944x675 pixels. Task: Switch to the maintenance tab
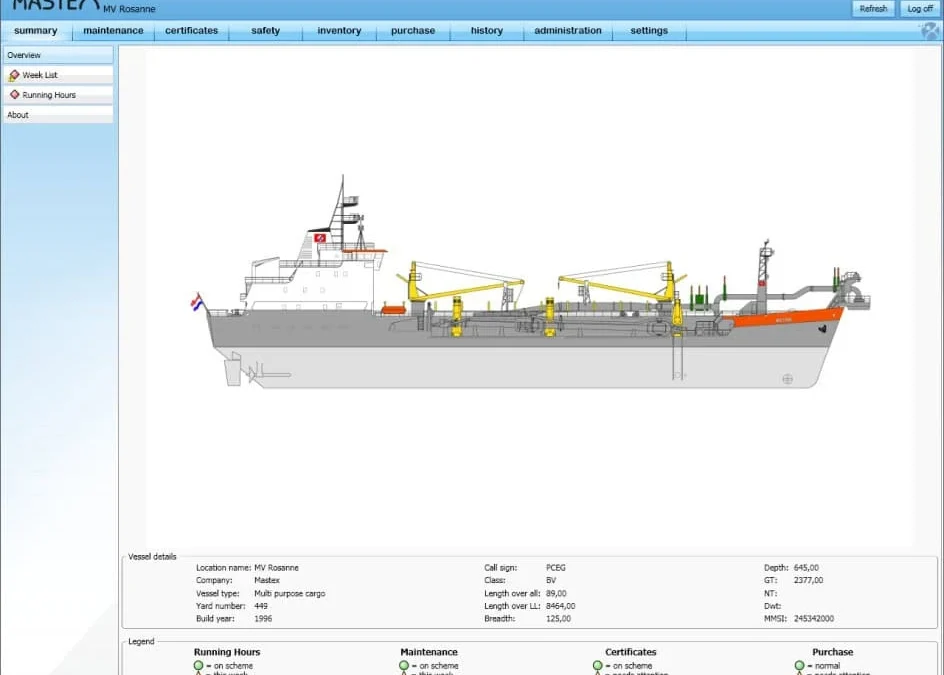click(x=113, y=31)
